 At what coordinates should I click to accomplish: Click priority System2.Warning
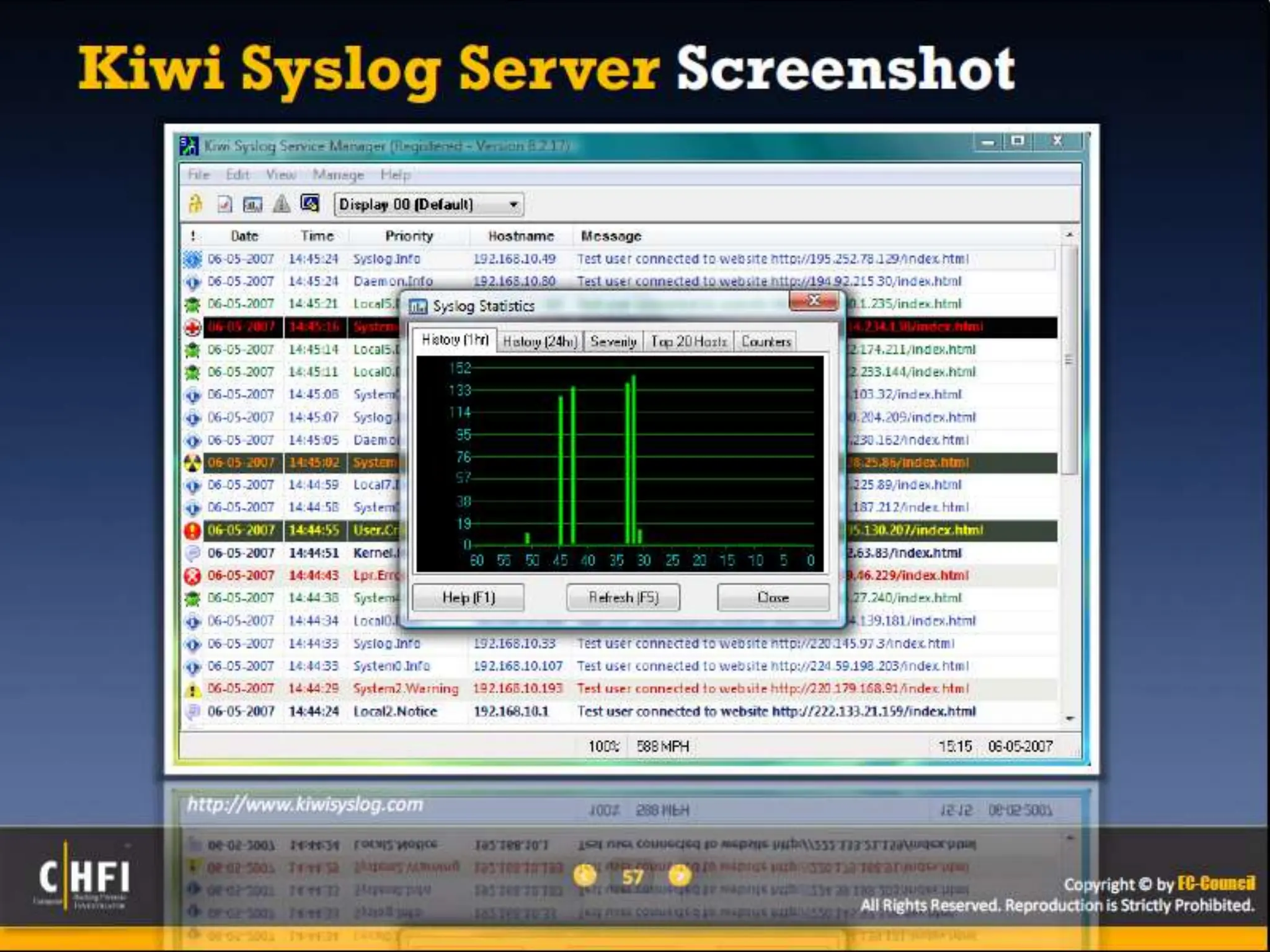point(406,689)
